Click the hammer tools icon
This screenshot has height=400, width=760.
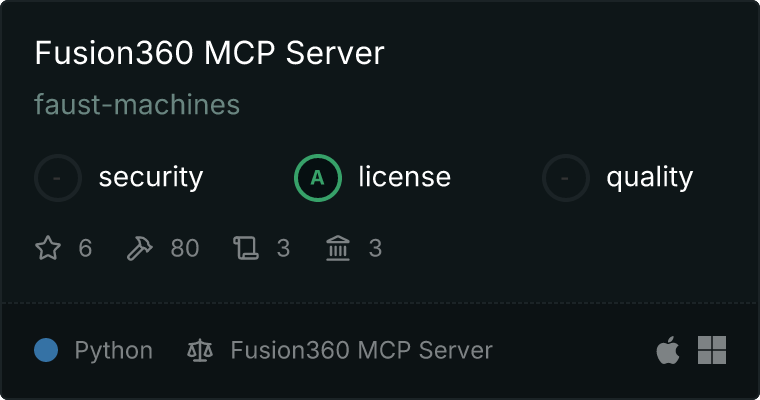pos(140,248)
